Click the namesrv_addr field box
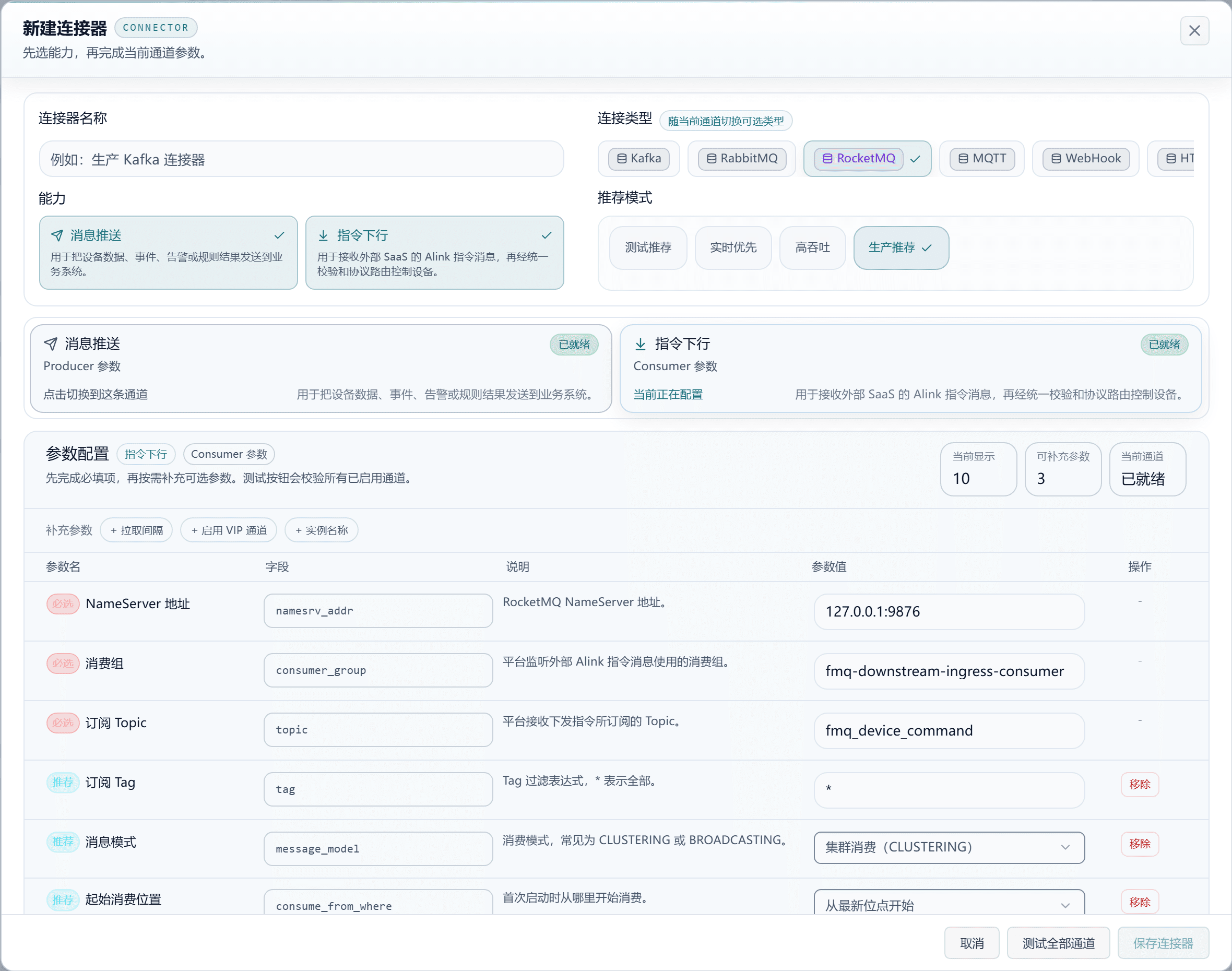The height and width of the screenshot is (971, 1232). pyautogui.click(x=378, y=611)
